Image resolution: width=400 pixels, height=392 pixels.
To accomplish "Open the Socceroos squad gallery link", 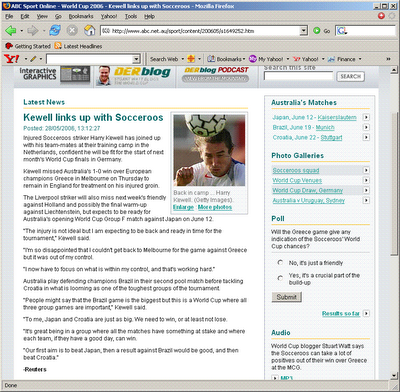I will [x=296, y=170].
